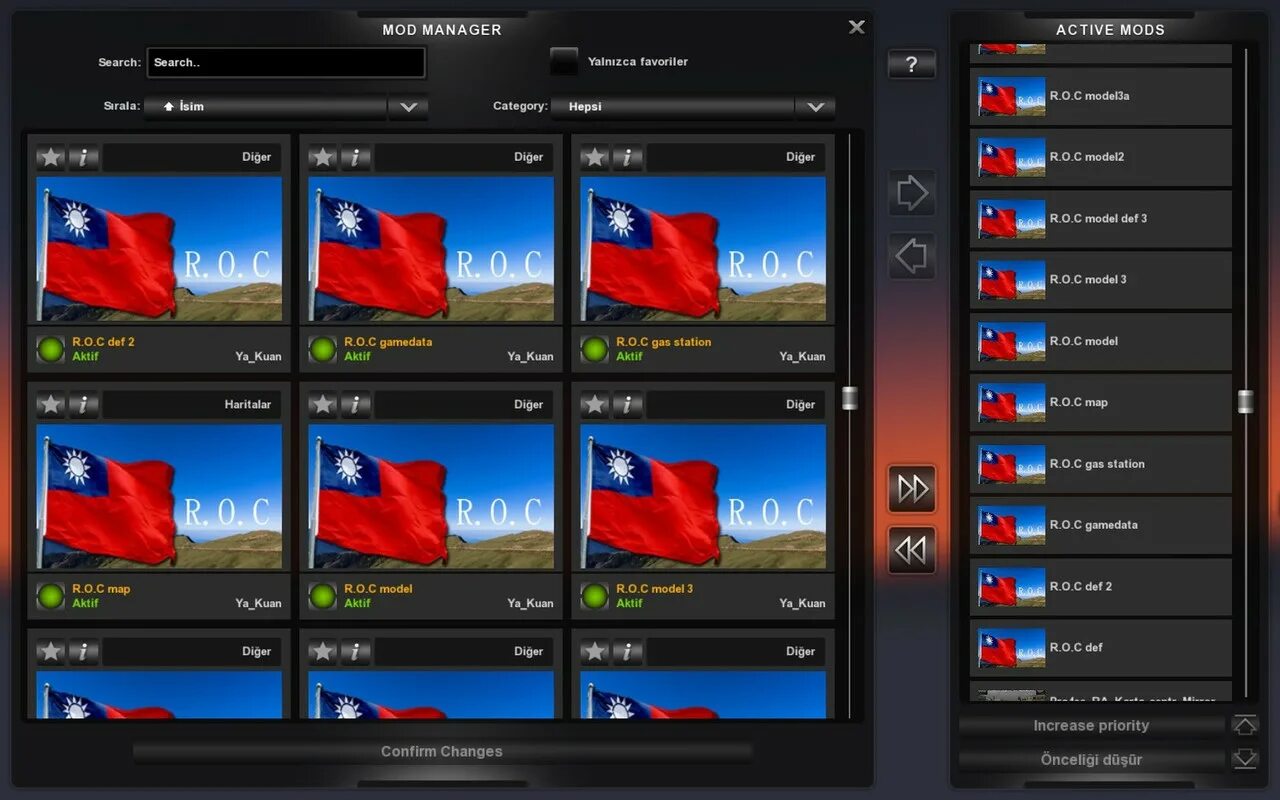Deactivate all mods with double left arrow
This screenshot has height=800, width=1280.
click(911, 550)
